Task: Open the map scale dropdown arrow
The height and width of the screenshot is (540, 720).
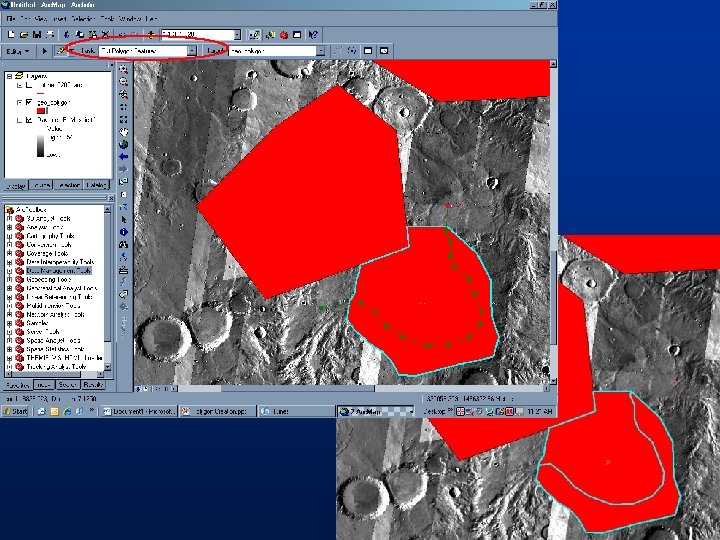Action: 237,35
